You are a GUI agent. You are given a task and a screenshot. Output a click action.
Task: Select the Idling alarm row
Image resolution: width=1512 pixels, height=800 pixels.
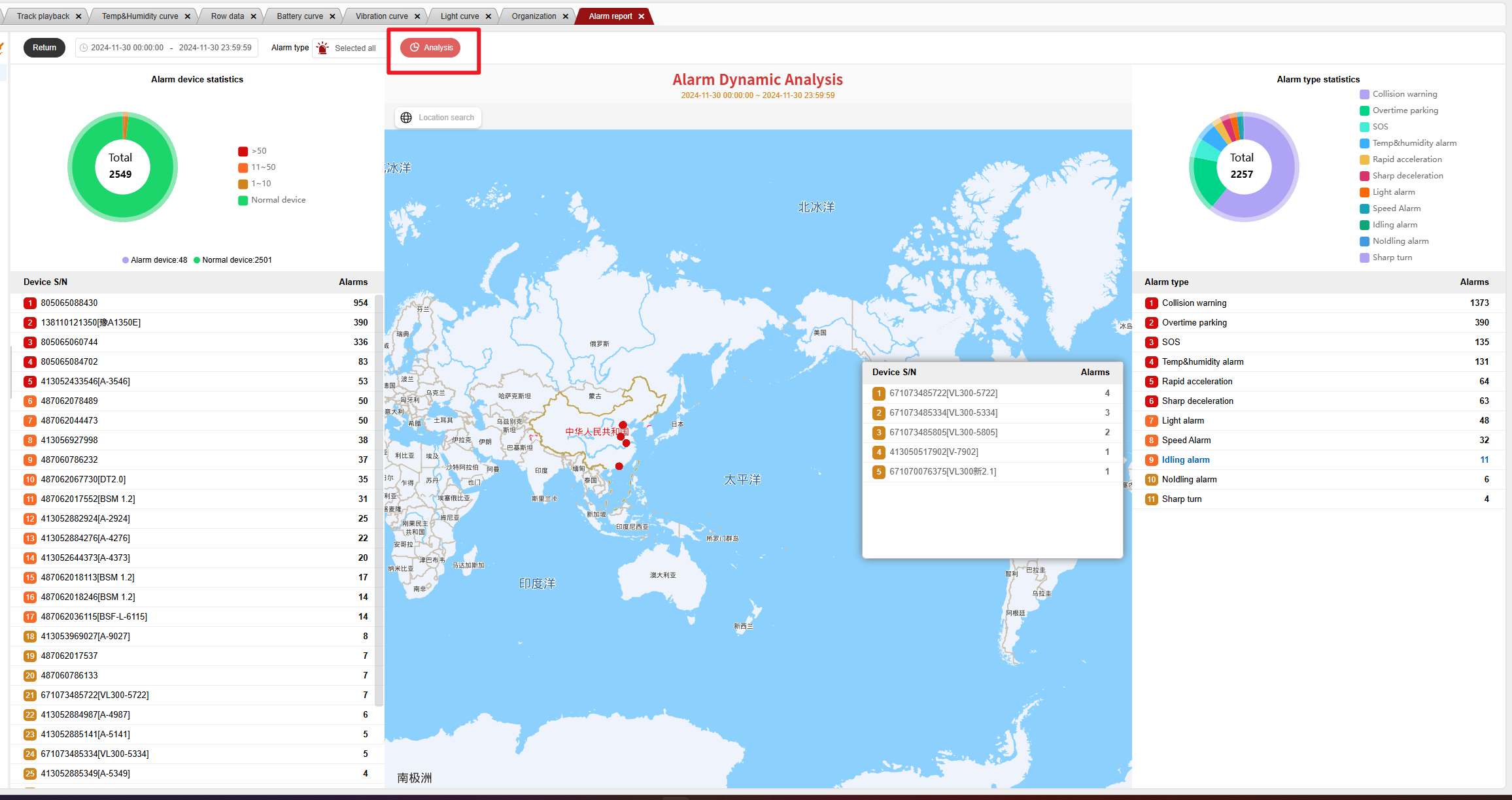coord(1185,459)
